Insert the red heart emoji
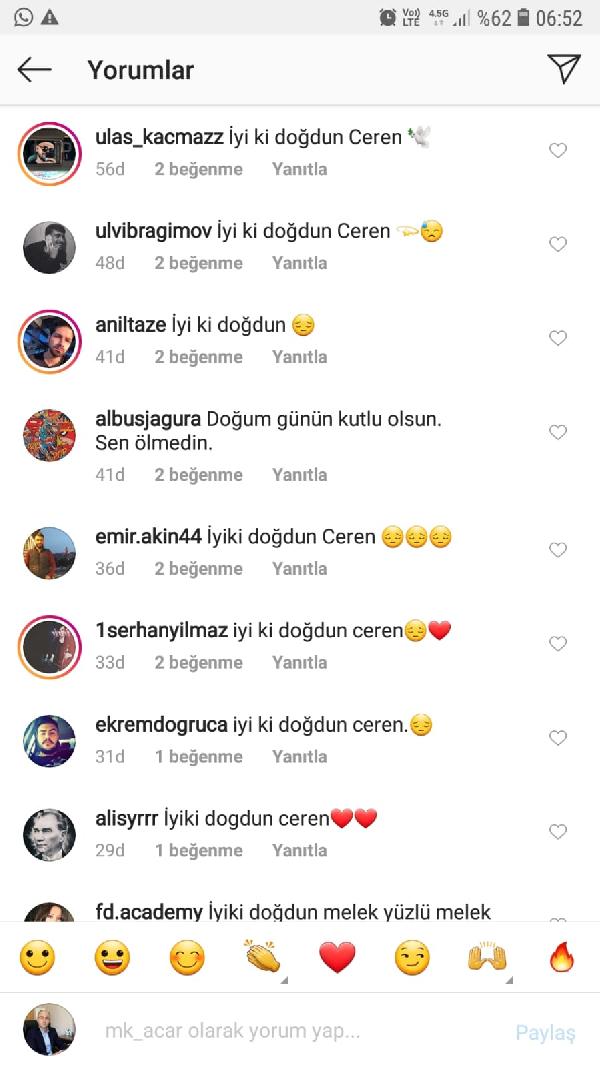This screenshot has width=600, height=1067. point(337,958)
